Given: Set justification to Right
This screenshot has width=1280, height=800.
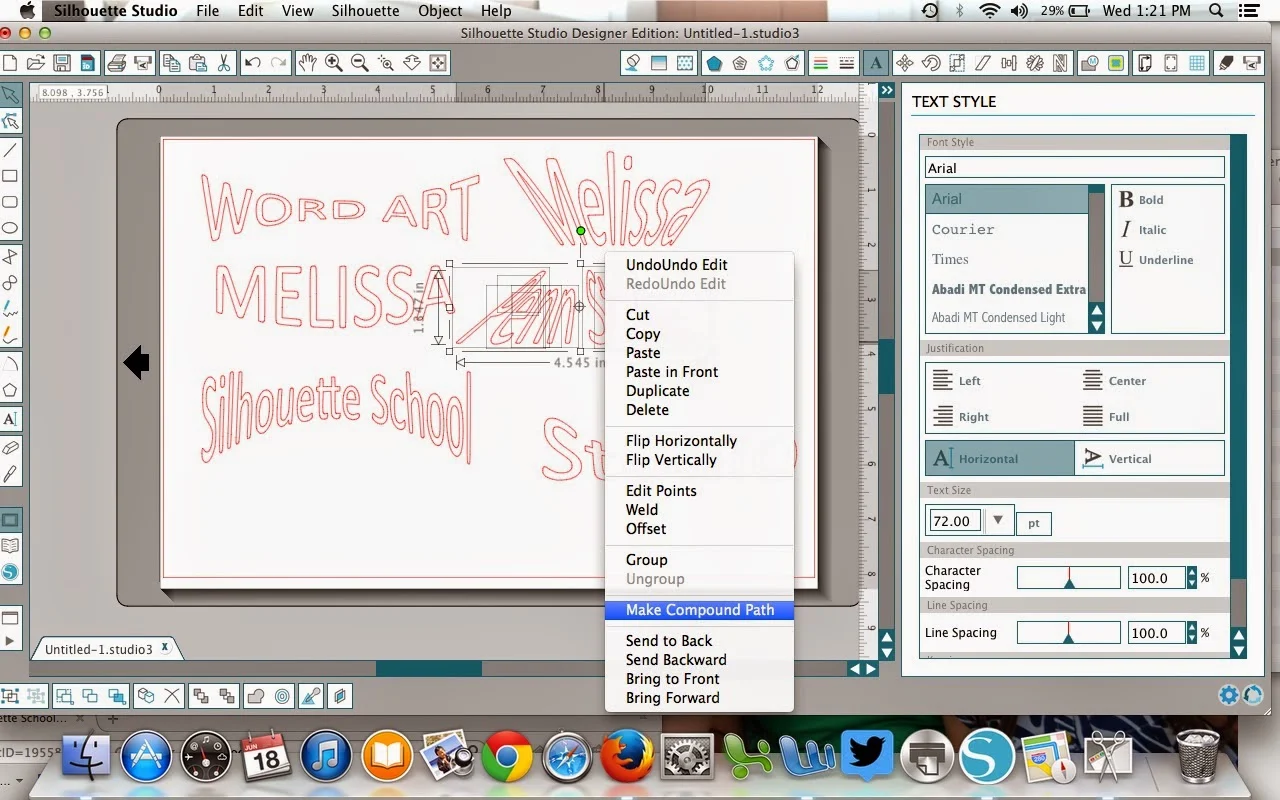Looking at the screenshot, I should 961,416.
